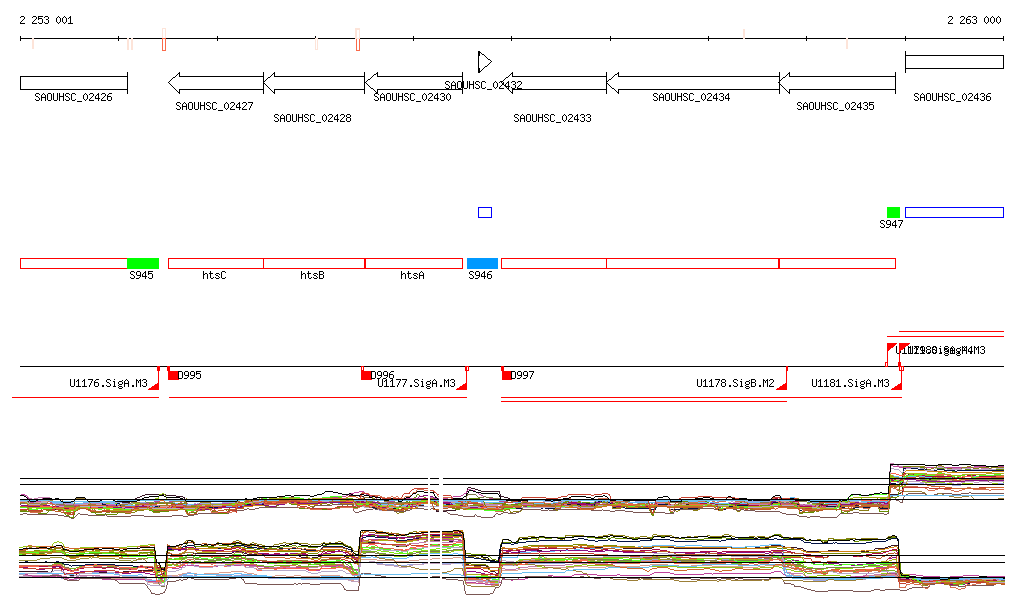
Task: Click the red D997 marker
Action: pyautogui.click(x=507, y=375)
